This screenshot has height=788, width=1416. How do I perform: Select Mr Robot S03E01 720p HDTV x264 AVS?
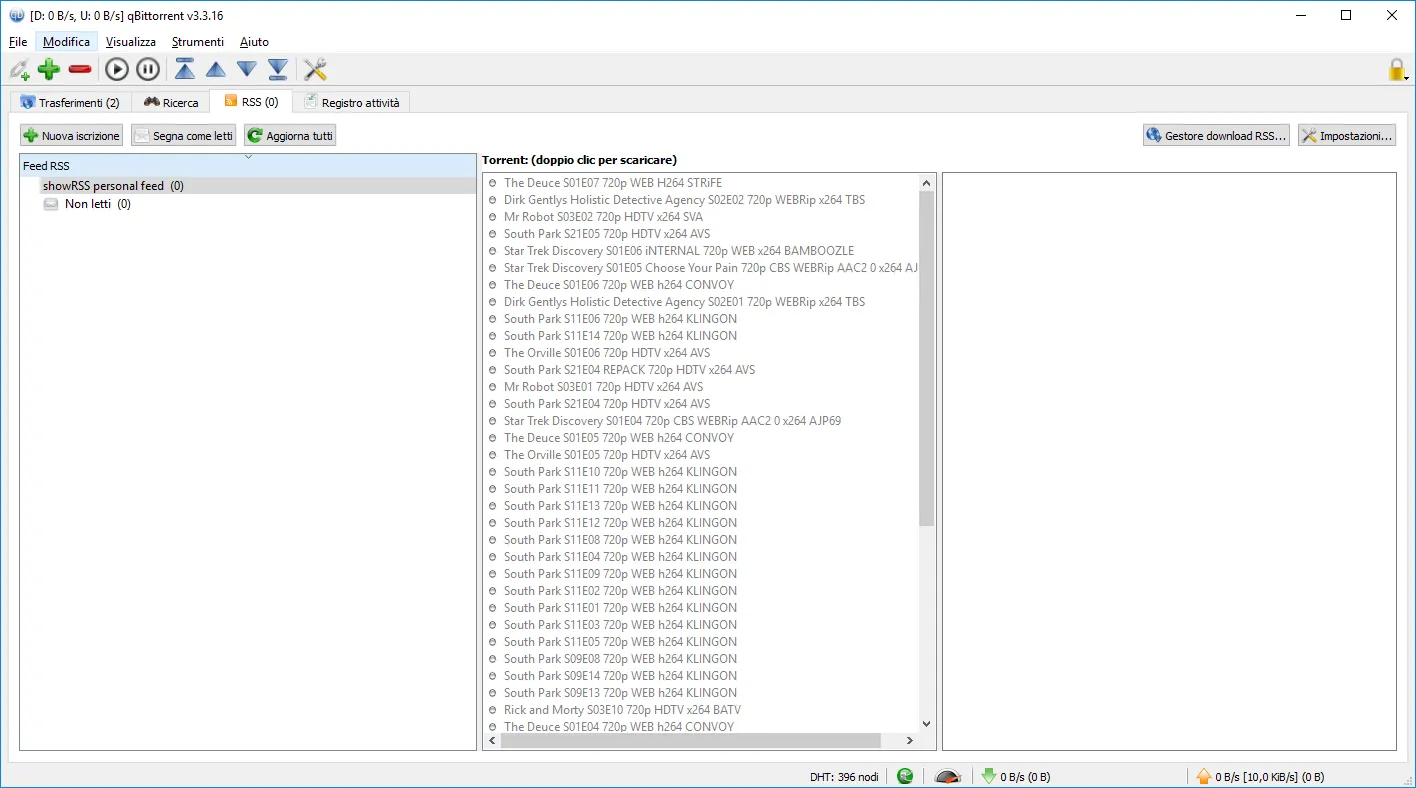[x=603, y=387]
